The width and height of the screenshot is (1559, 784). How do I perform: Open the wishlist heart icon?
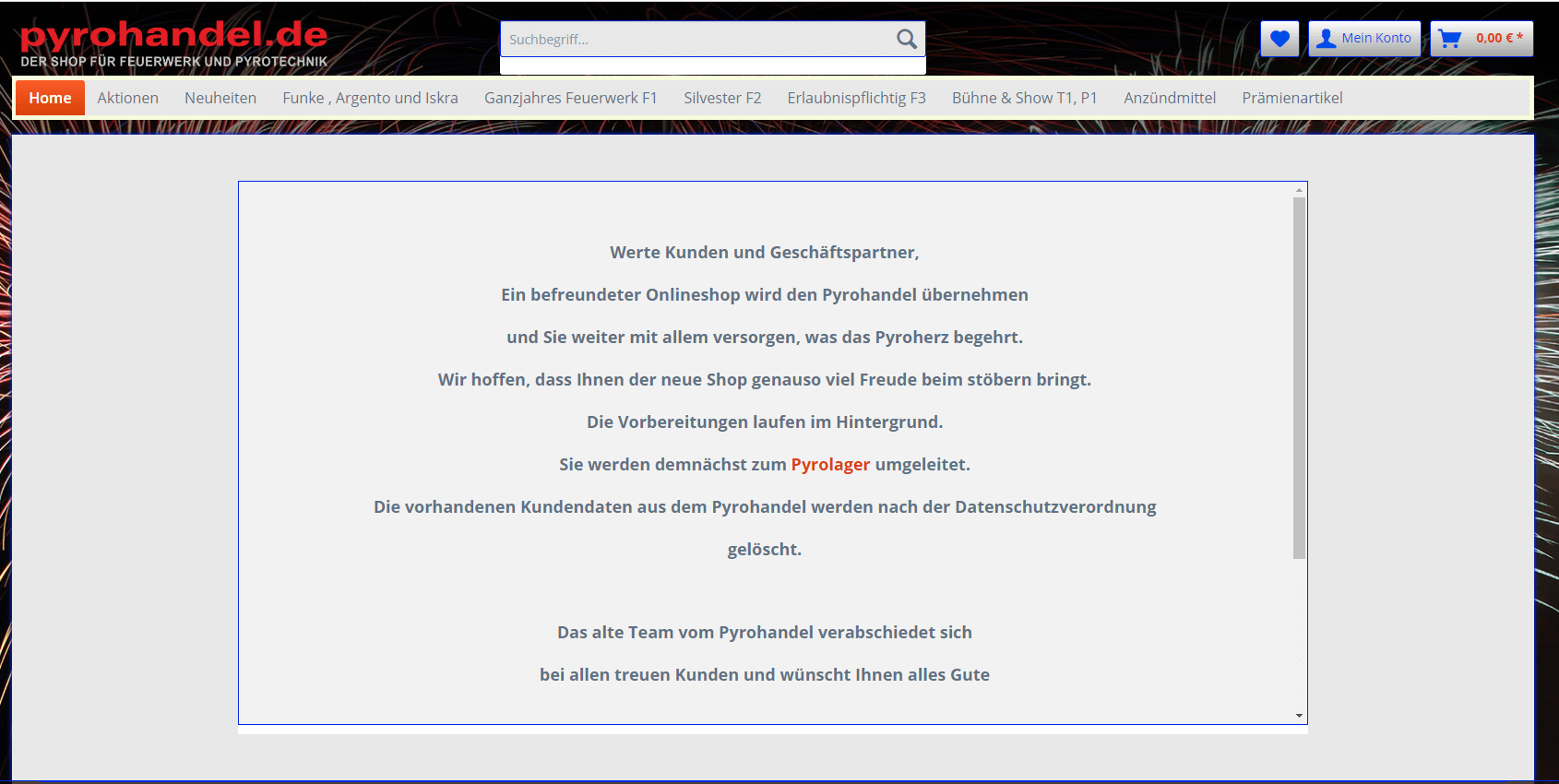pos(1279,39)
